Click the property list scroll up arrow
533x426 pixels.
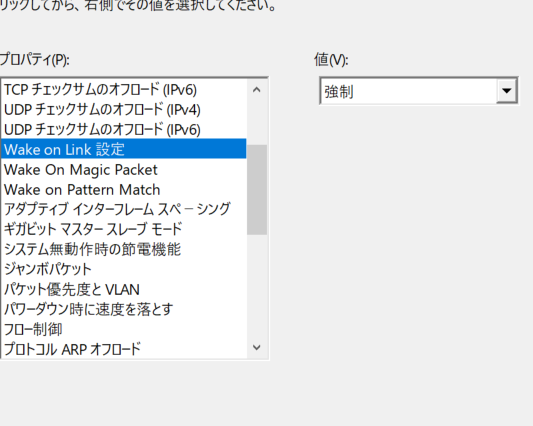257,90
